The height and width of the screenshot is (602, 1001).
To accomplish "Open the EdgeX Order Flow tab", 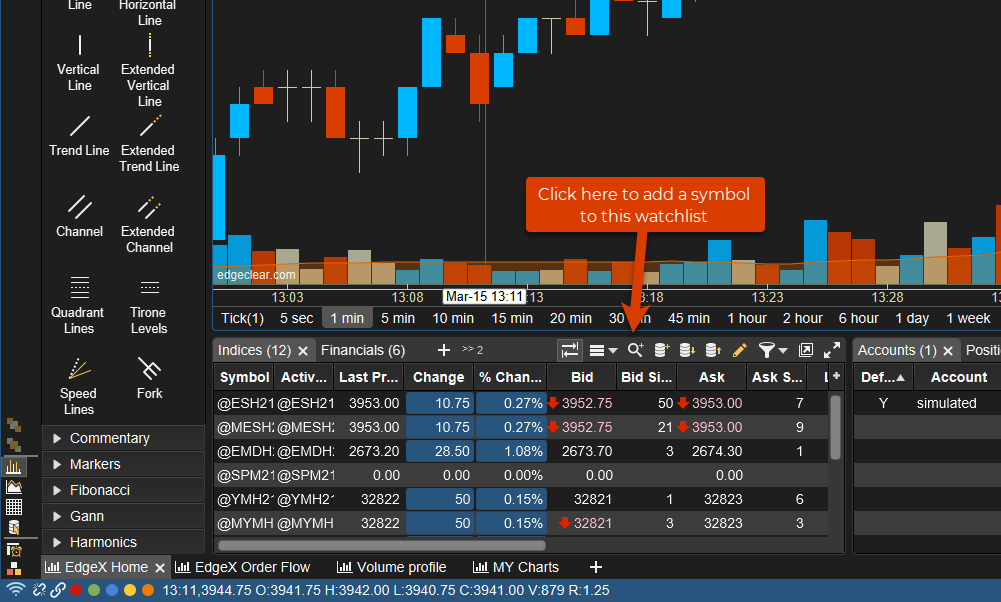I will tap(243, 567).
